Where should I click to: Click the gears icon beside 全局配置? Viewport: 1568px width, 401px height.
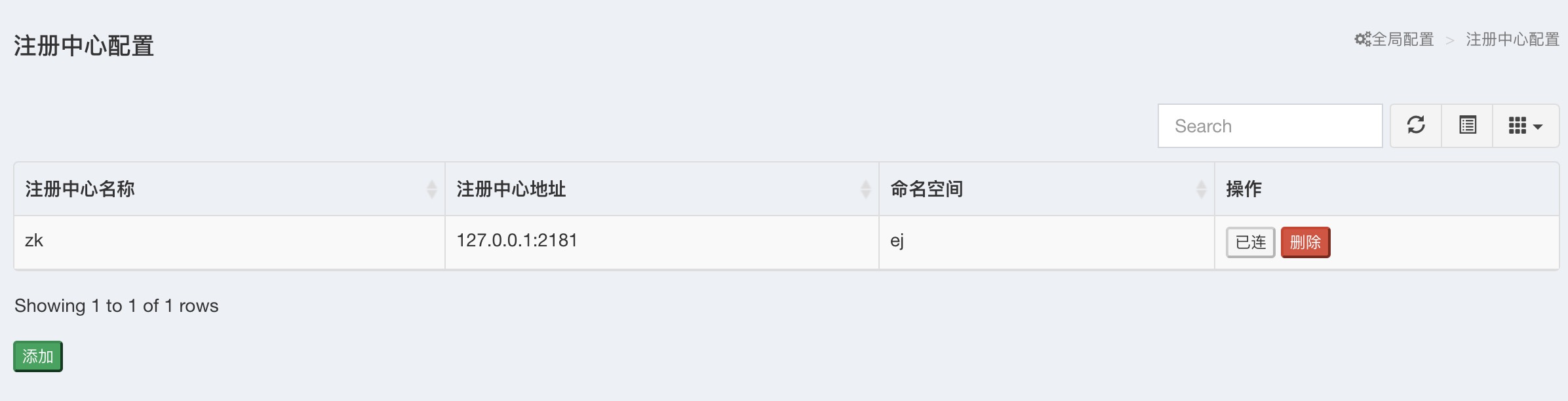click(x=1363, y=39)
